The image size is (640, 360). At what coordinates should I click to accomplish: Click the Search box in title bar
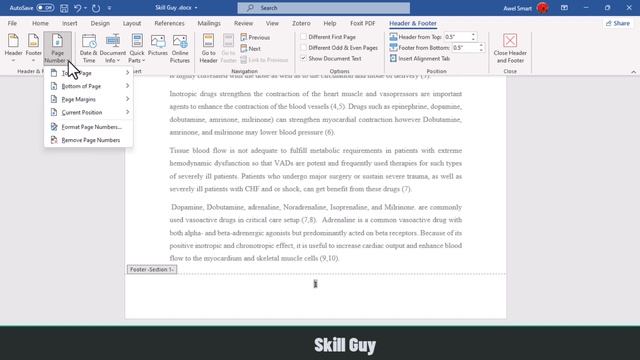[324, 8]
